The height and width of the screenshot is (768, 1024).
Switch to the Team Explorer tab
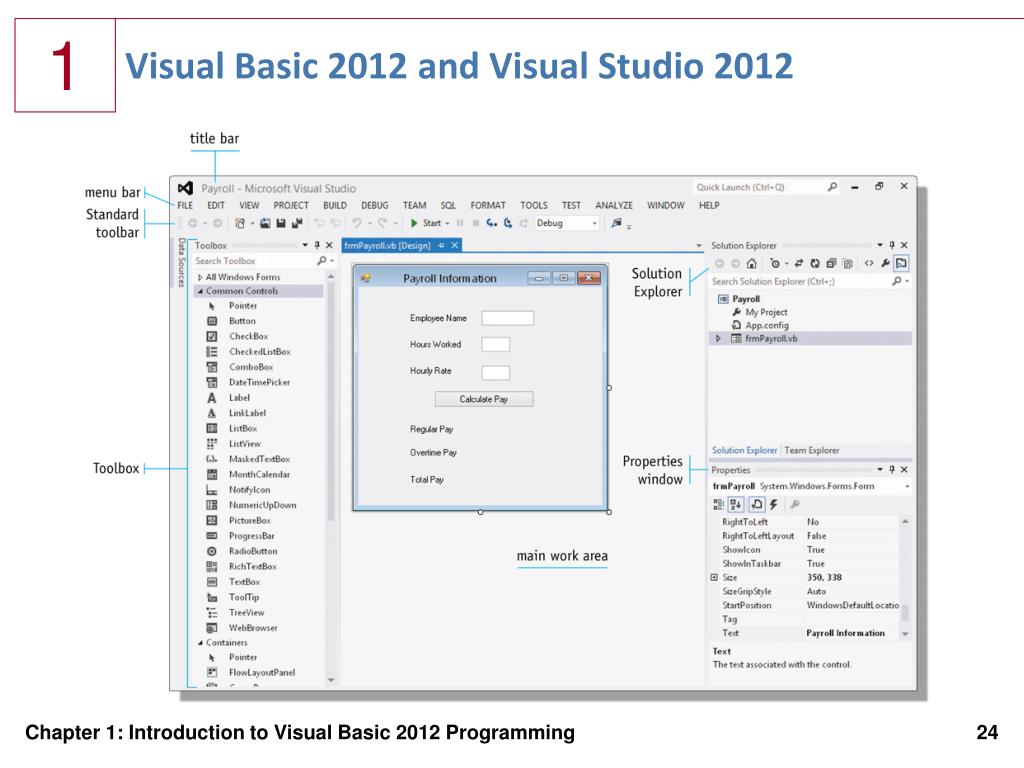812,451
